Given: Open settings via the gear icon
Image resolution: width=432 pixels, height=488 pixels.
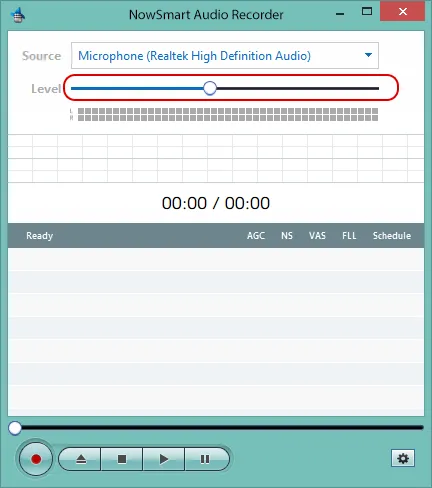Looking at the screenshot, I should pos(403,458).
